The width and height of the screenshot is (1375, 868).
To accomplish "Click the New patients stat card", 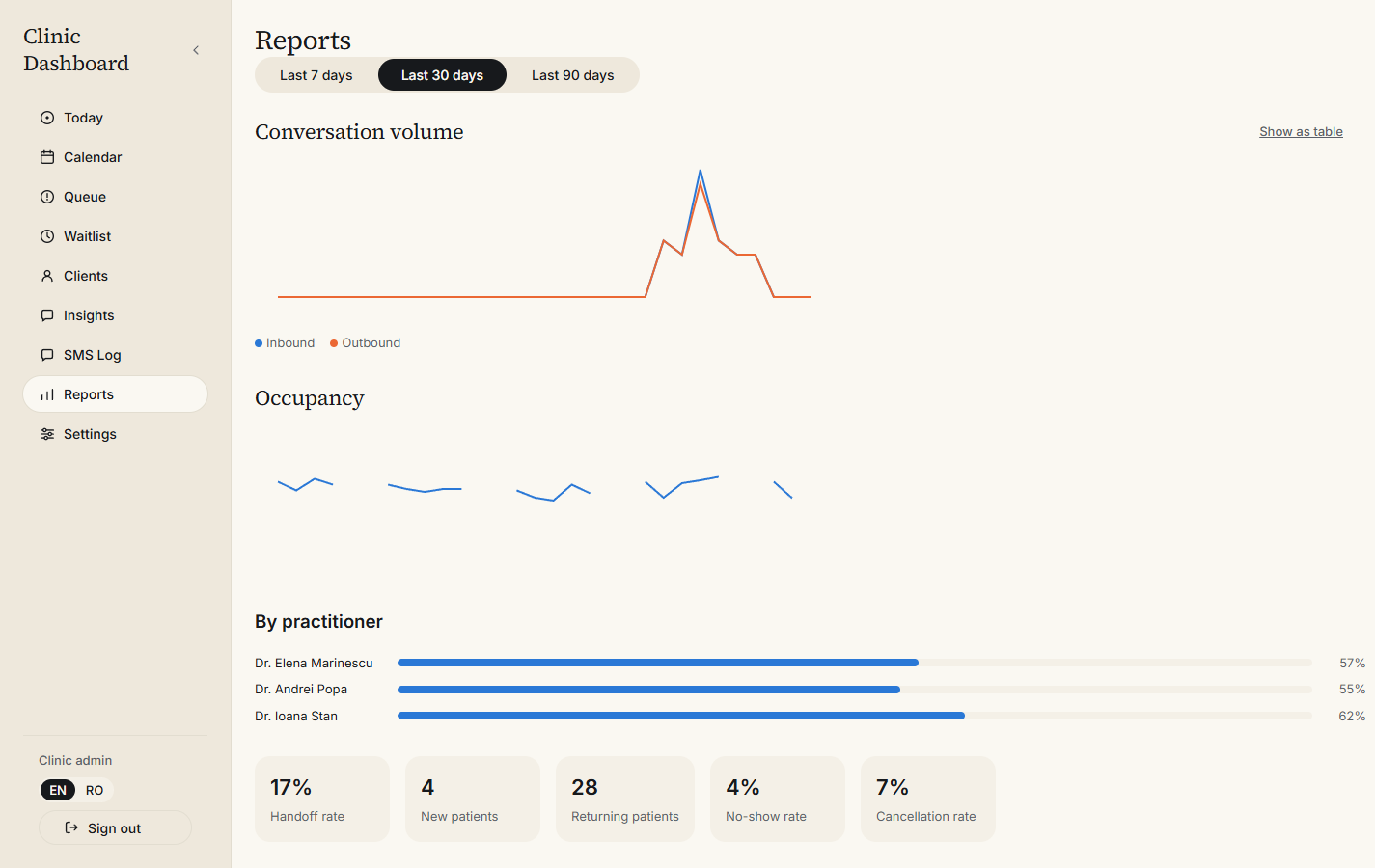I will (473, 799).
